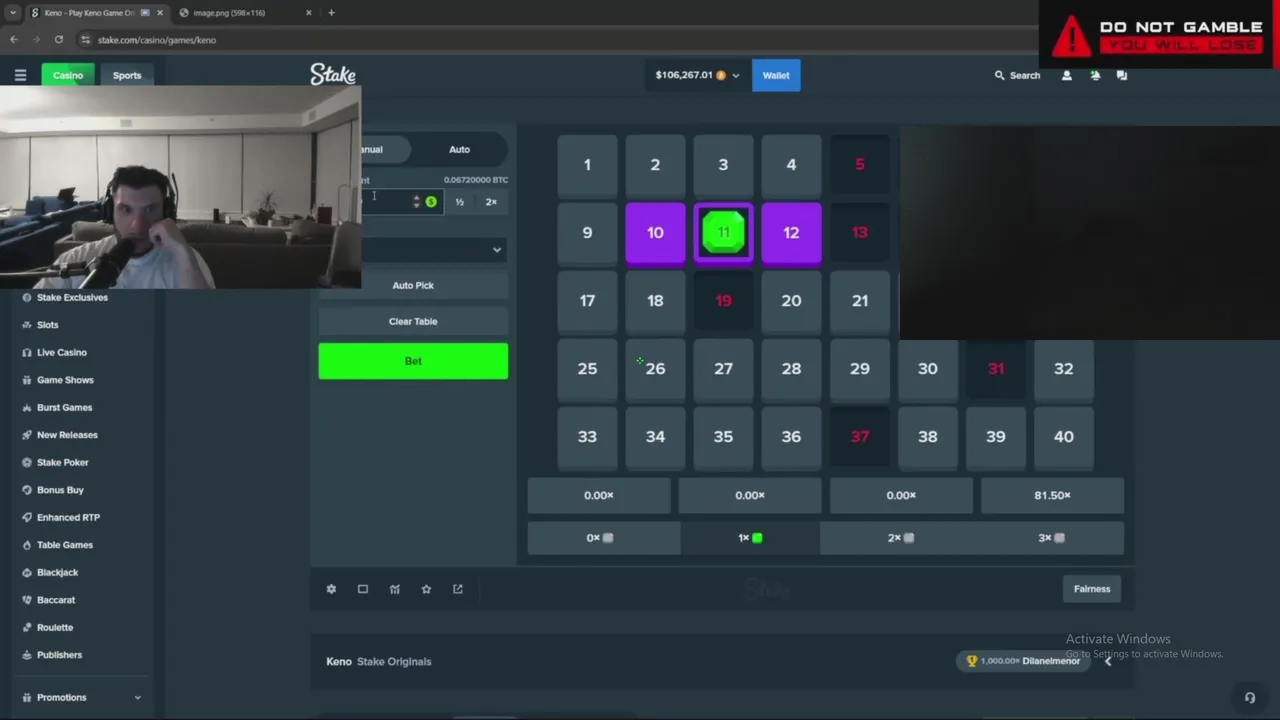Open Roulette in sidebar
Viewport: 1280px width, 720px height.
55,627
